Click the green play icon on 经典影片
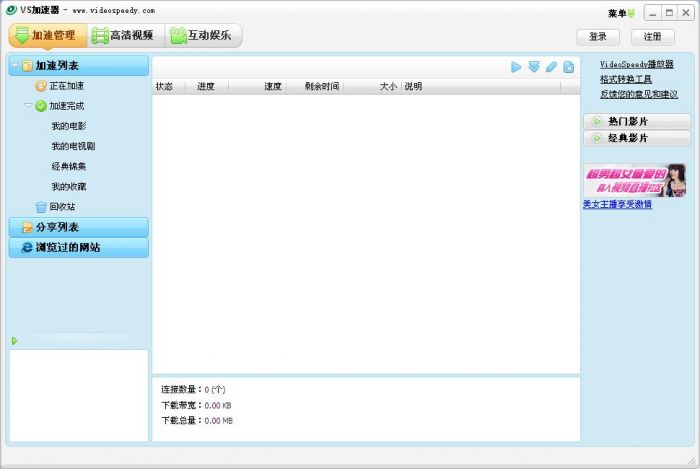This screenshot has height=469, width=700. pos(596,138)
